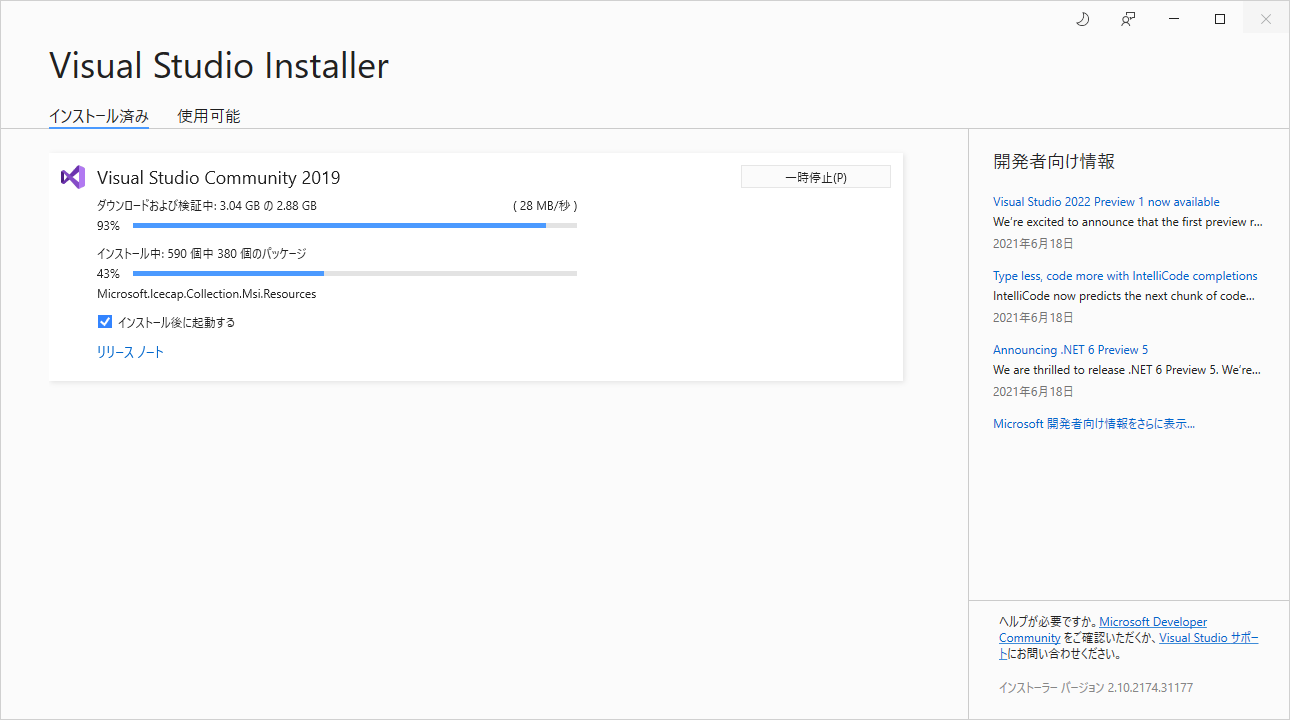The image size is (1290, 720).
Task: Minimize the installer window
Action: coord(1174,19)
